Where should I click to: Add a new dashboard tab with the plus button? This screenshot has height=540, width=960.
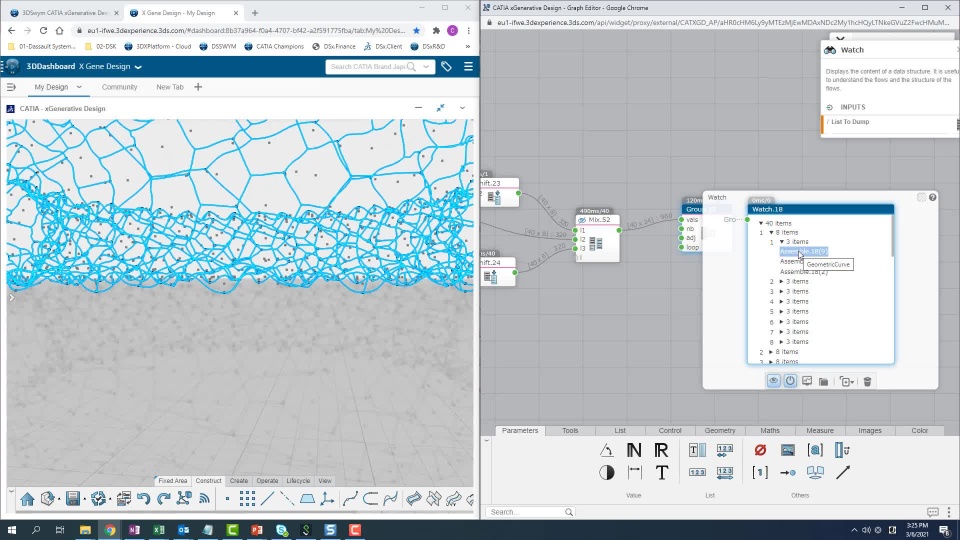coord(198,87)
